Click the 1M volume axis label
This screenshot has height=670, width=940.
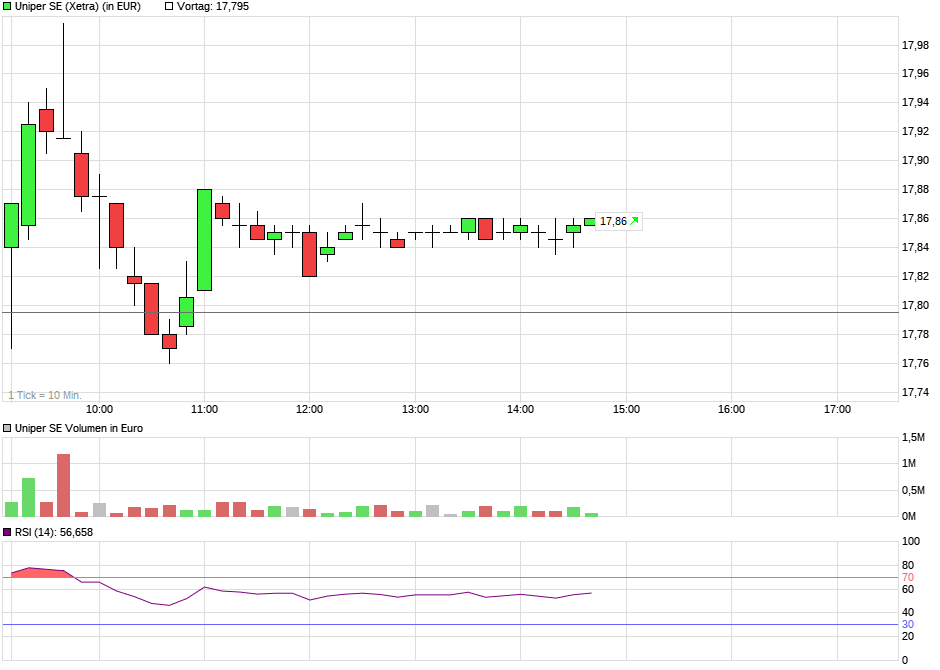click(909, 463)
